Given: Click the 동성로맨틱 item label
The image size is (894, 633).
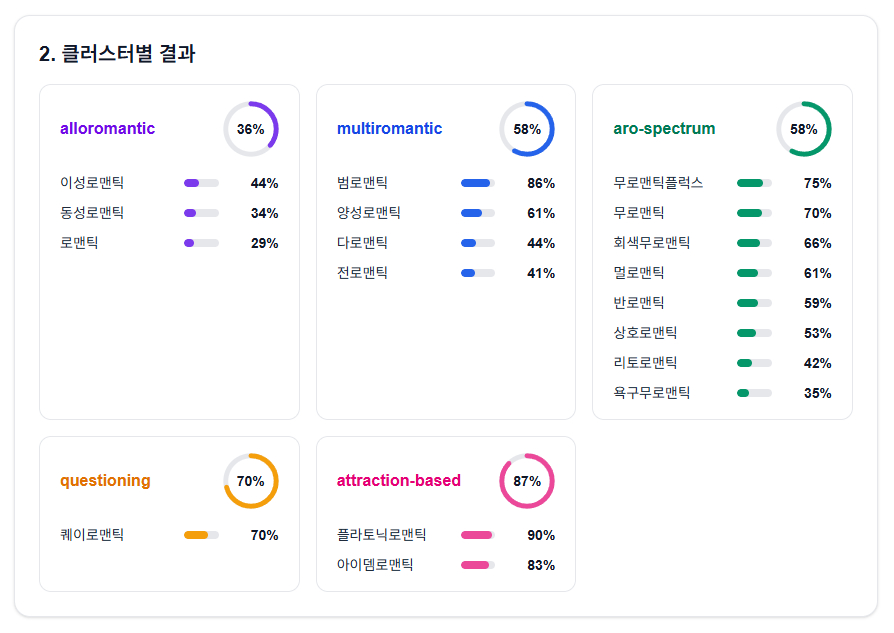Looking at the screenshot, I should (92, 213).
